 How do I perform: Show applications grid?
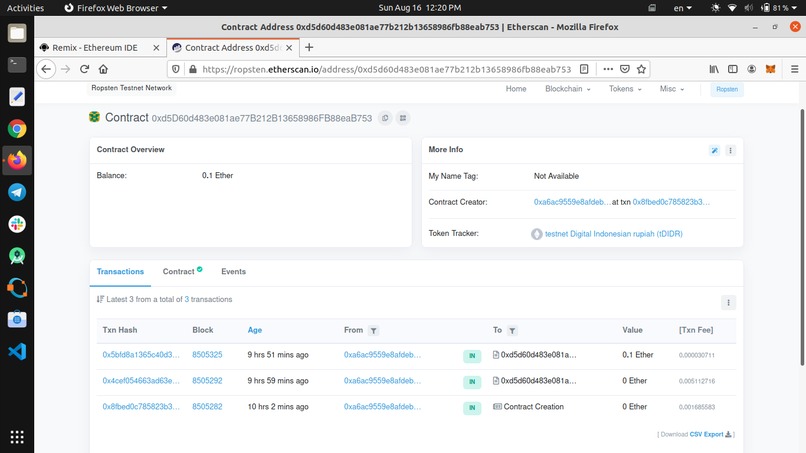coord(17,437)
